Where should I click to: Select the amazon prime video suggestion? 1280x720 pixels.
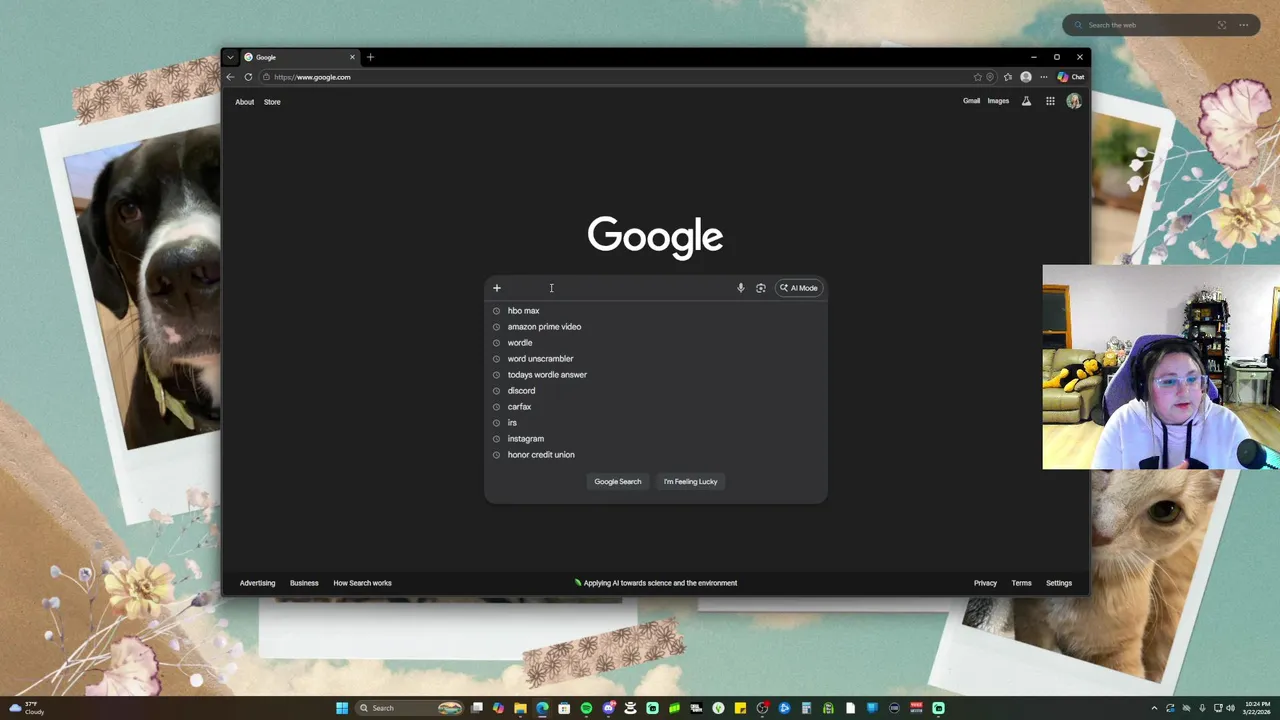click(656, 327)
